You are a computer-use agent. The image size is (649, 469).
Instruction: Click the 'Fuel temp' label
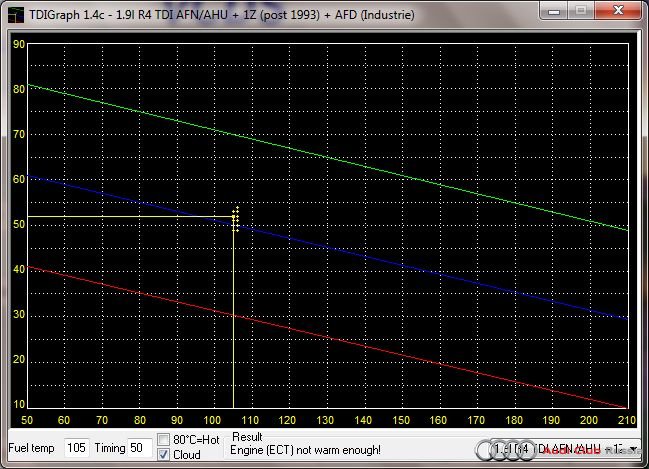[x=31, y=448]
